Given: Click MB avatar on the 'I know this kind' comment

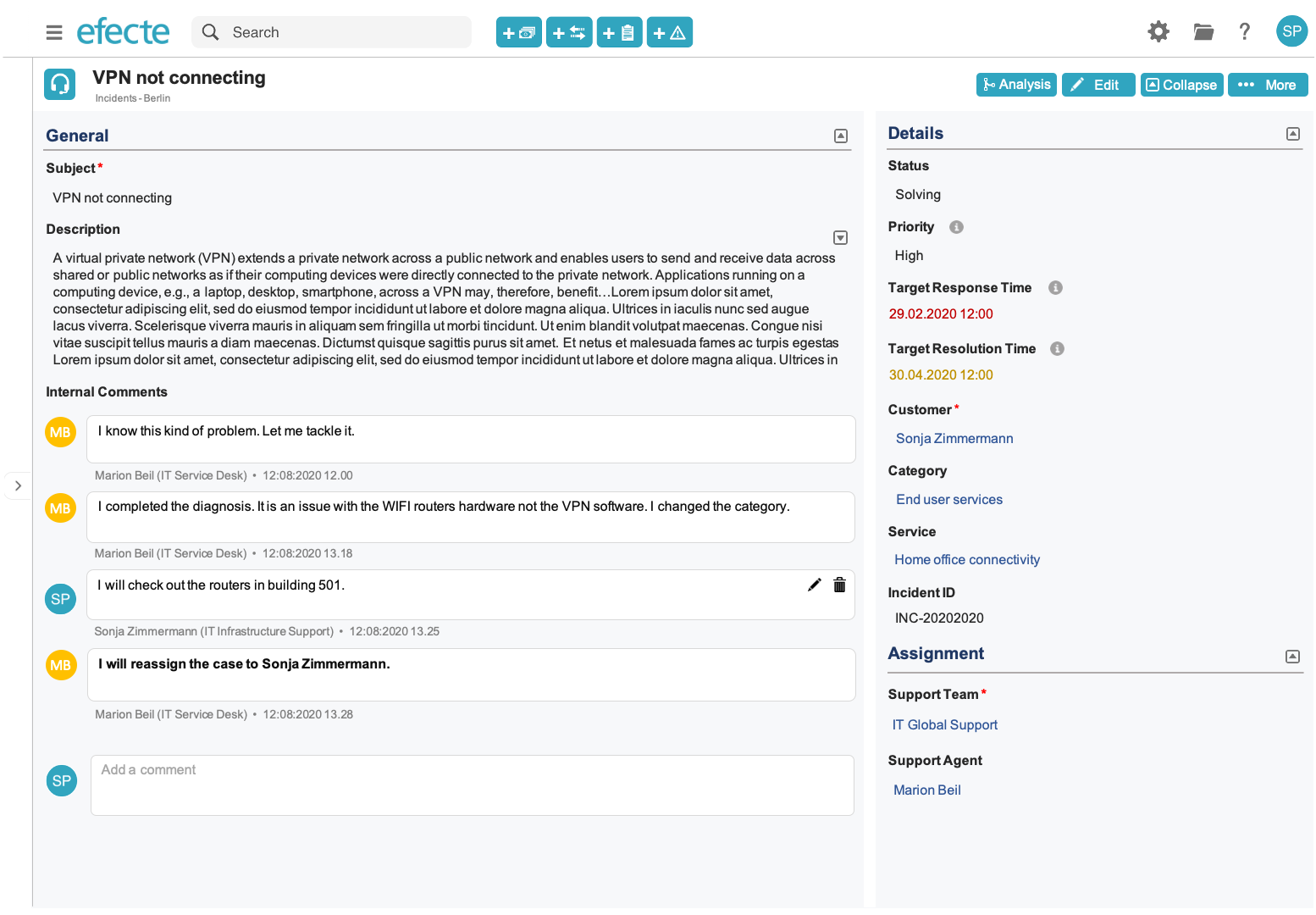Looking at the screenshot, I should pos(60,432).
